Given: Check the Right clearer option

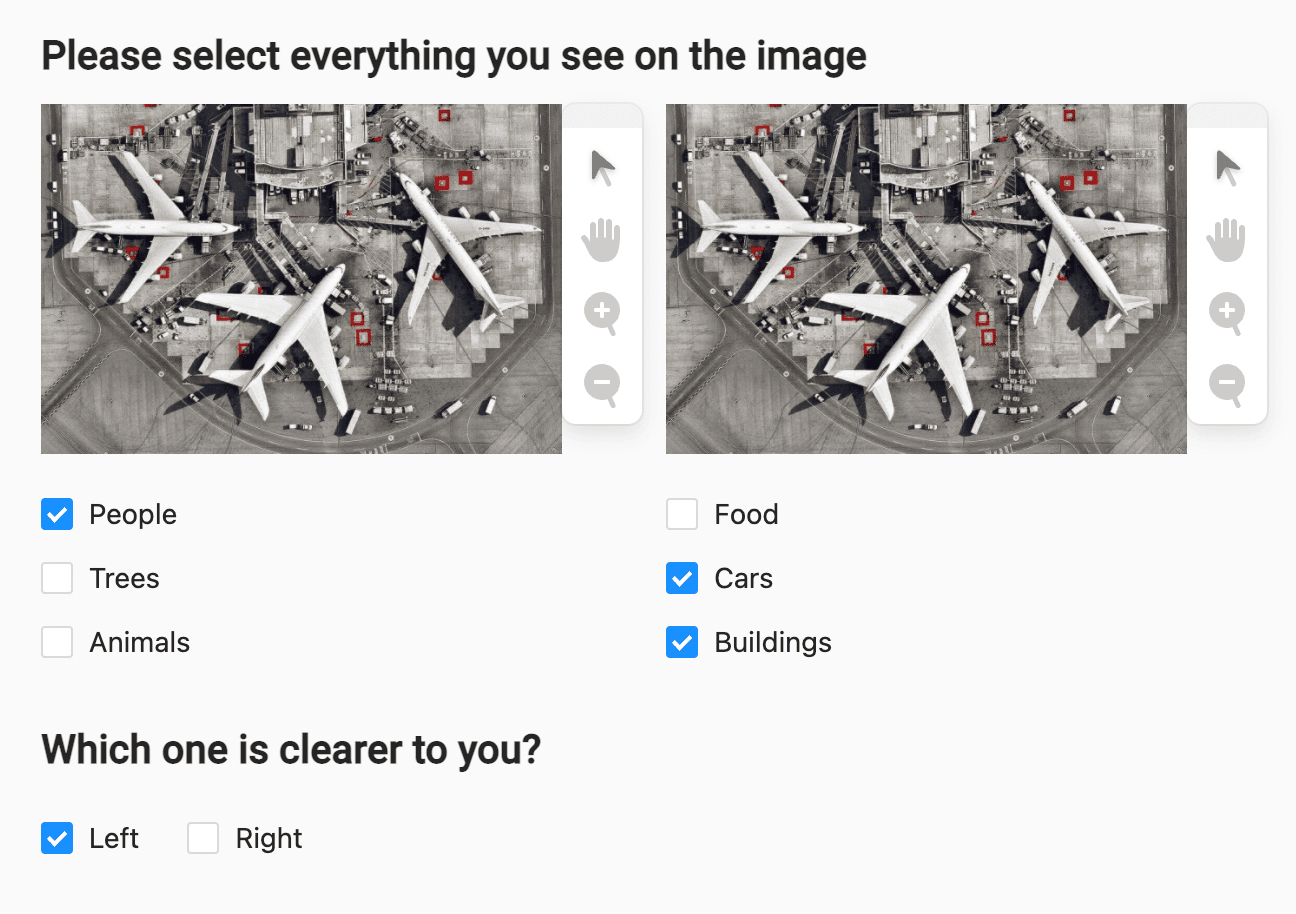Looking at the screenshot, I should pos(203,838).
